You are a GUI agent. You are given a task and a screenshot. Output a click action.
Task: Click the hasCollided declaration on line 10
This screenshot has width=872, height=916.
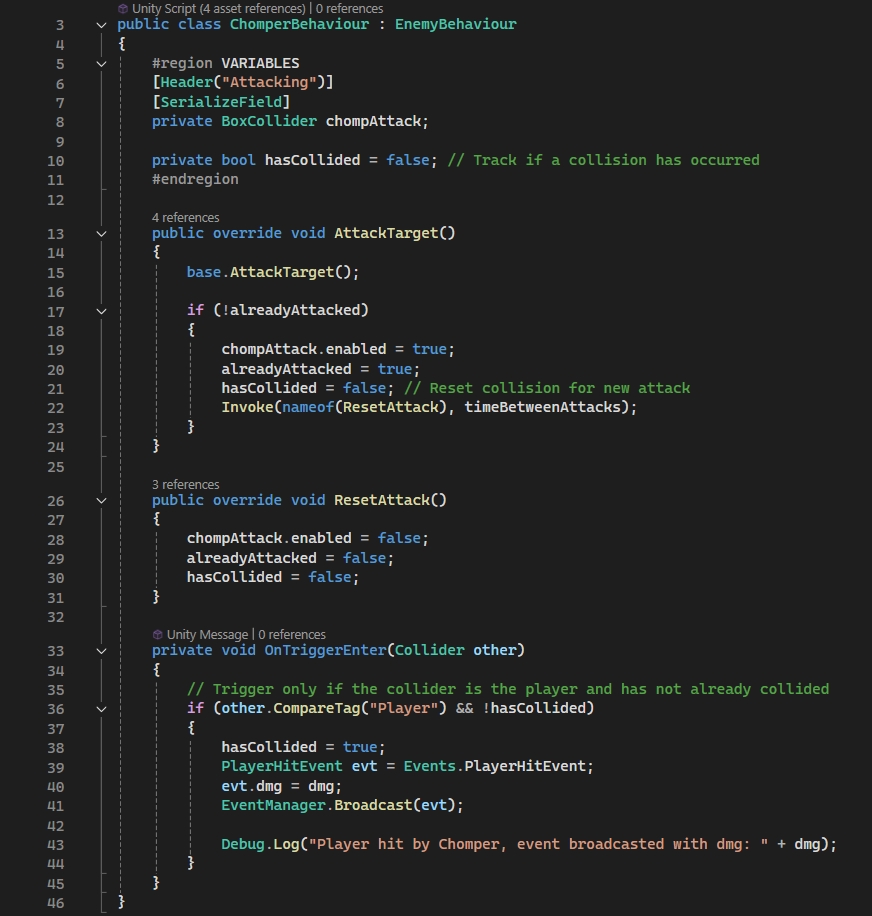click(x=312, y=160)
